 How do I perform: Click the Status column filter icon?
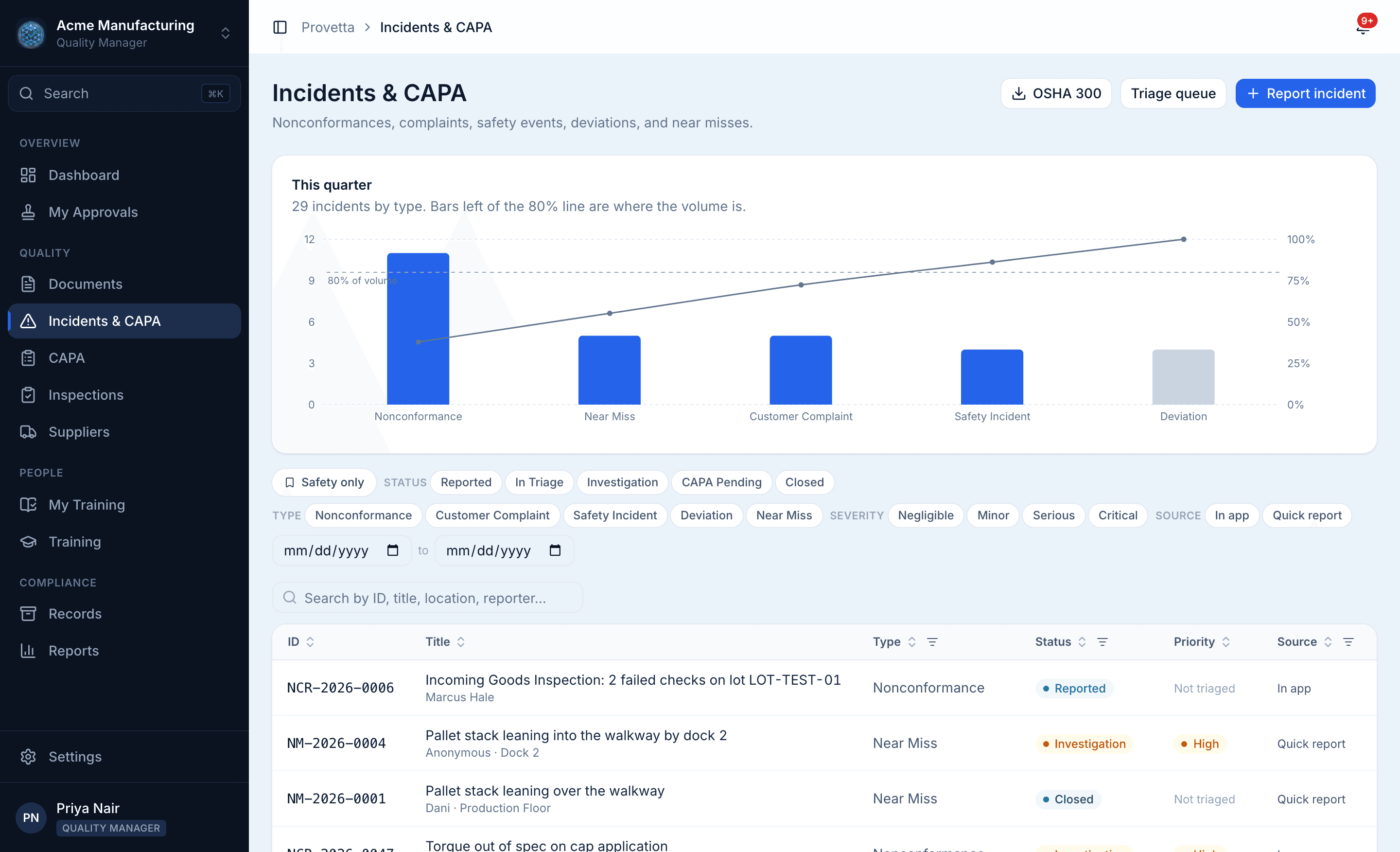pos(1102,642)
